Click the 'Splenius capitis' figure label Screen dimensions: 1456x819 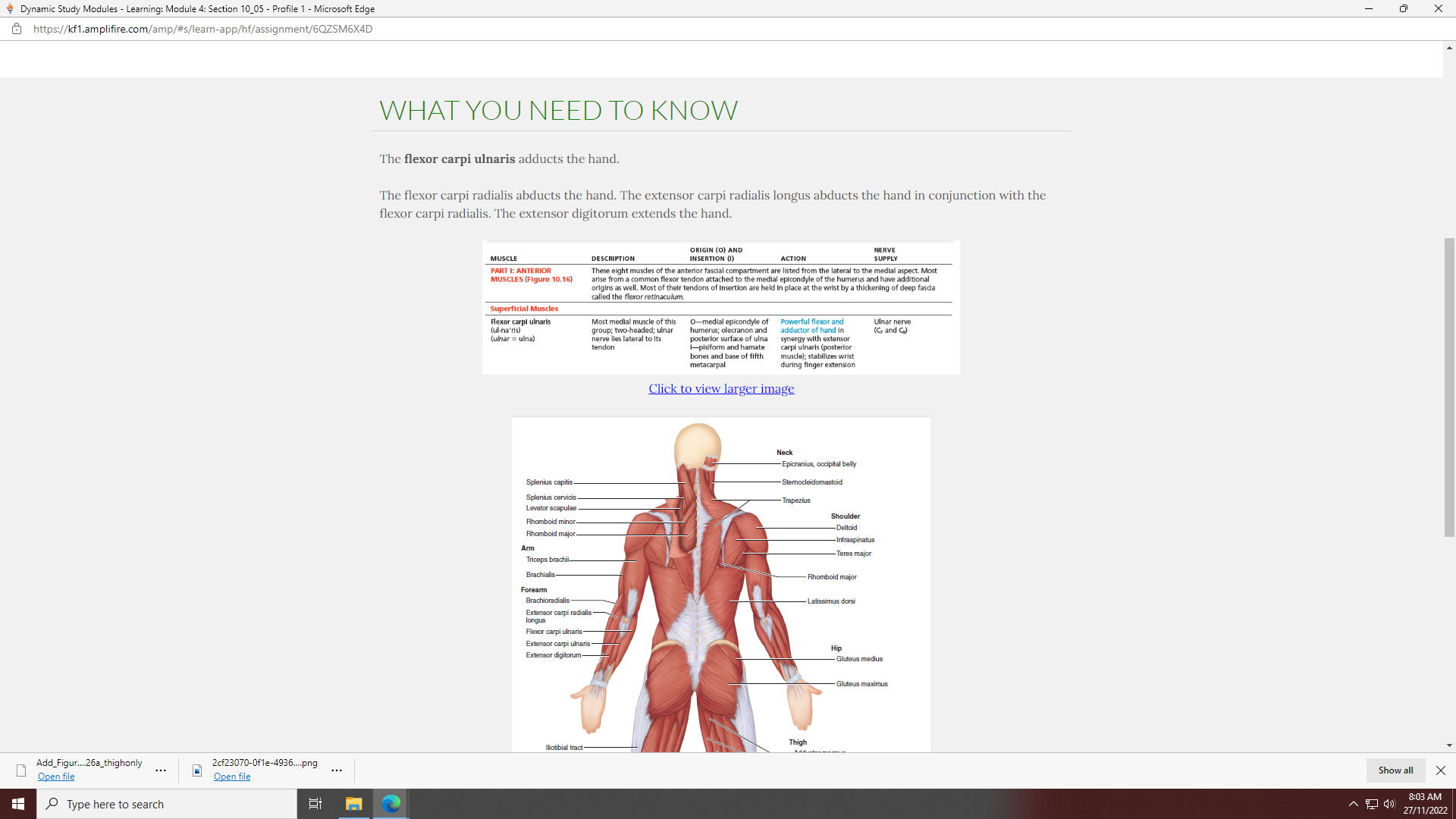[549, 482]
